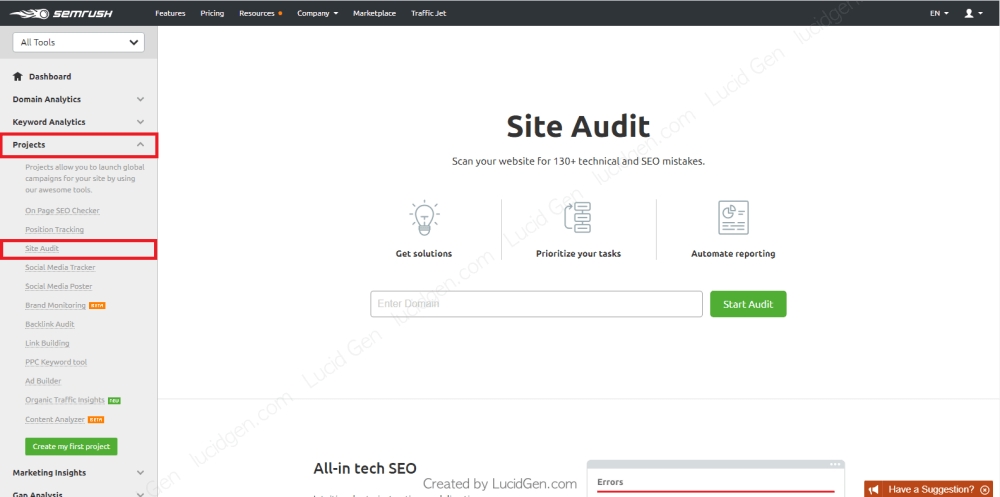The width and height of the screenshot is (1000, 497).
Task: Open the Position Tracking link
Action: tap(54, 230)
